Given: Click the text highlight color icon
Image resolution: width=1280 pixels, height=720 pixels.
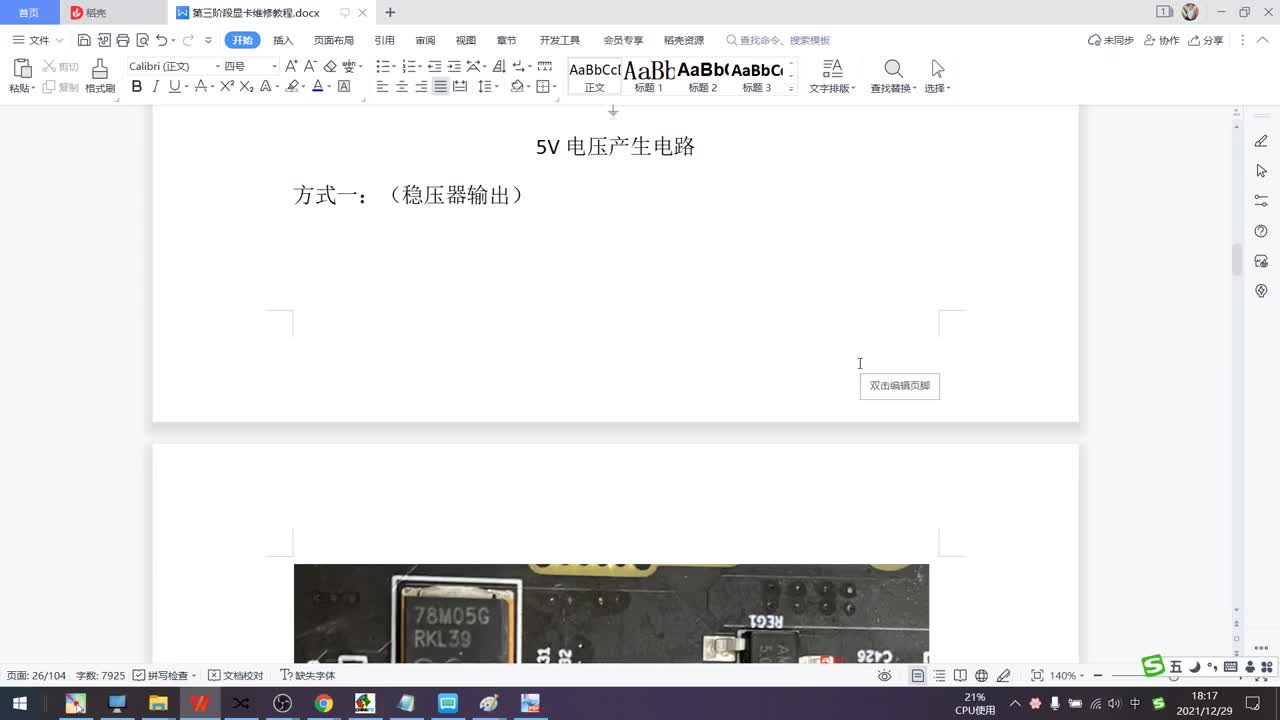Looking at the screenshot, I should click(x=292, y=87).
